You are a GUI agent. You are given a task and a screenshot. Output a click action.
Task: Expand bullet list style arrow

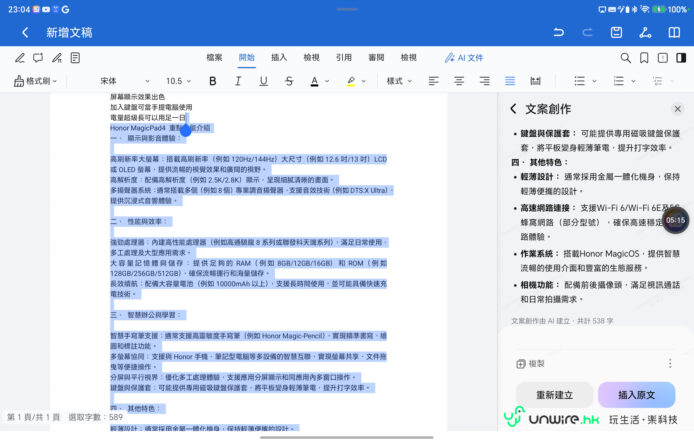click(594, 81)
